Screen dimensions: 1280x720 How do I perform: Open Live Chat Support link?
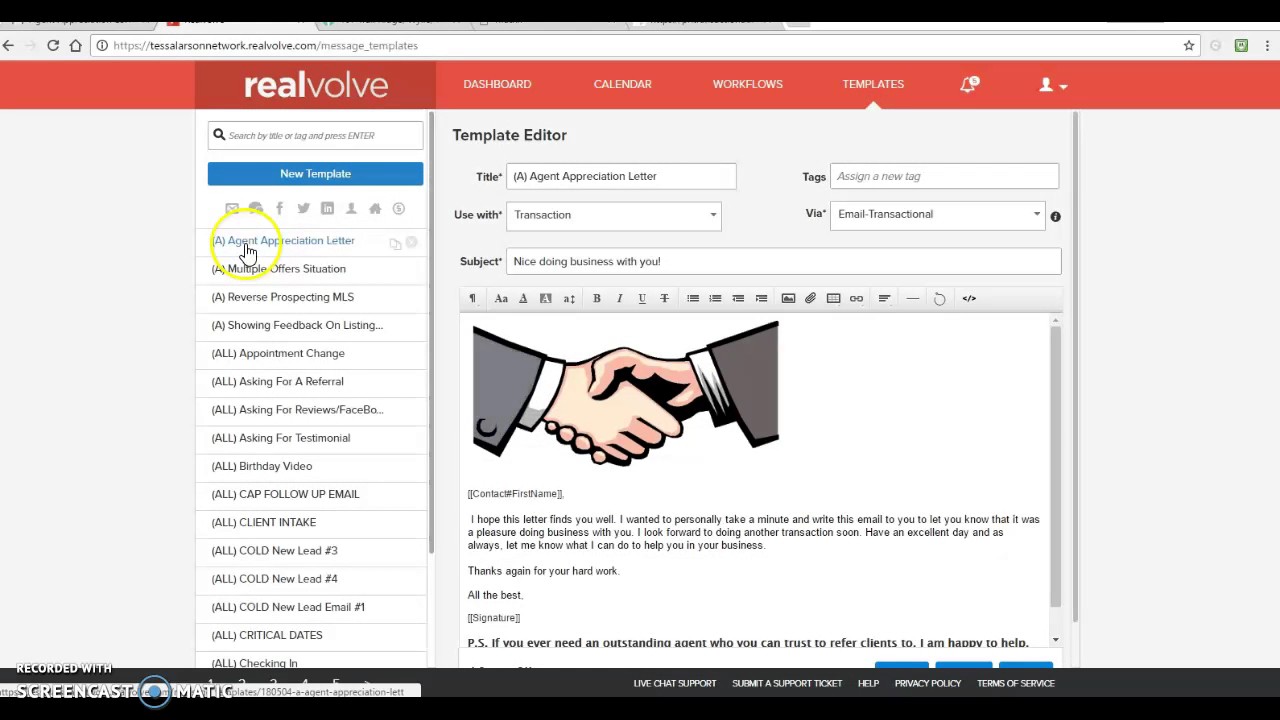tap(675, 683)
